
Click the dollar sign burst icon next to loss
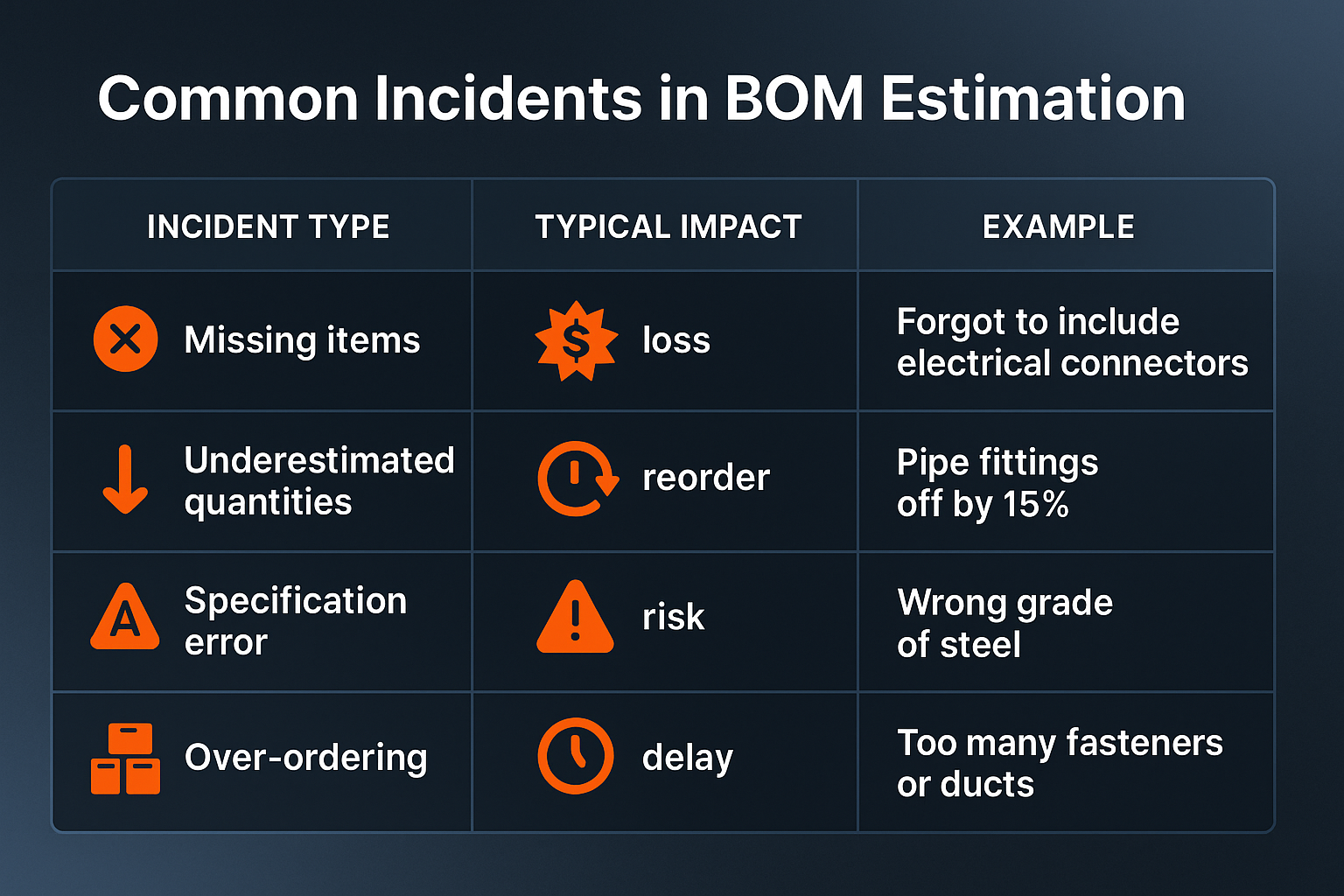(x=576, y=340)
